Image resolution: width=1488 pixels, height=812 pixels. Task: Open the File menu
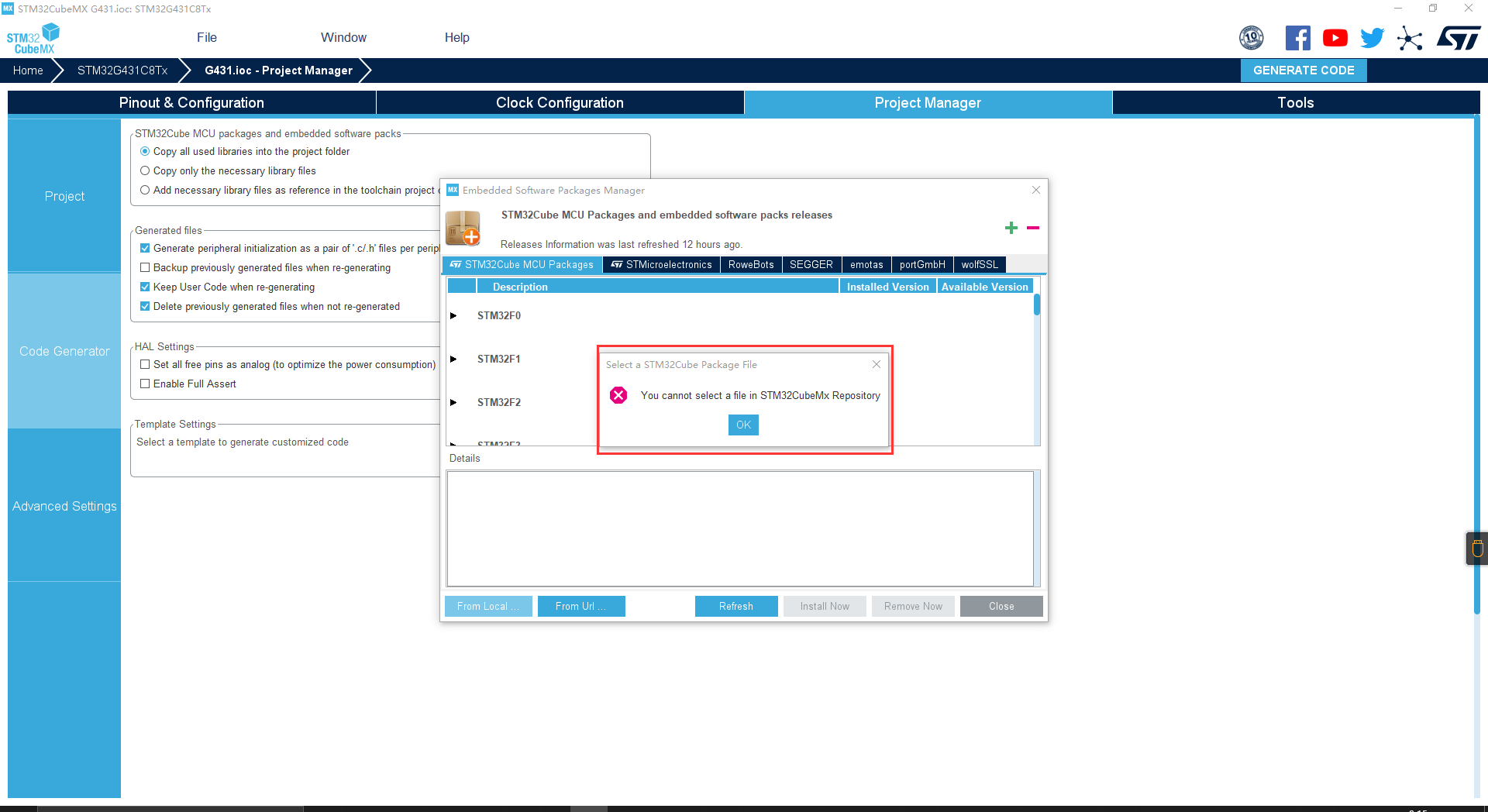coord(207,37)
